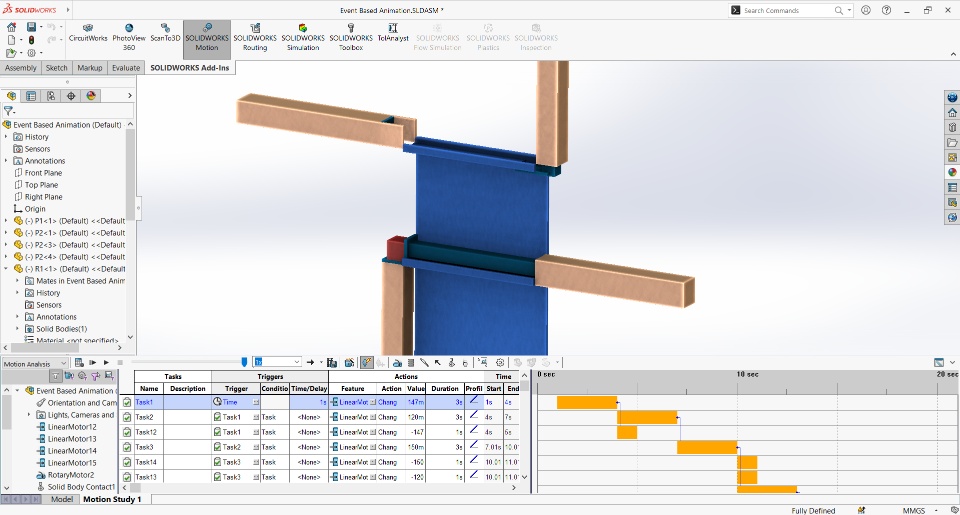Switch to the Model tab at bottom
The height and width of the screenshot is (515, 960).
(62, 499)
